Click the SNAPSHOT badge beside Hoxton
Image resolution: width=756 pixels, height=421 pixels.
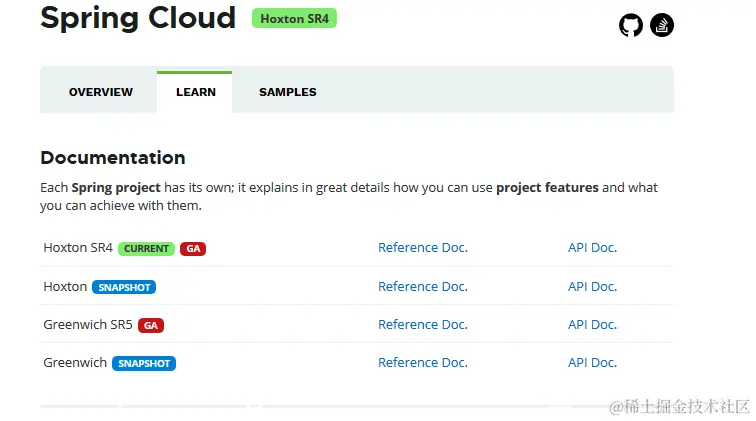(x=124, y=288)
